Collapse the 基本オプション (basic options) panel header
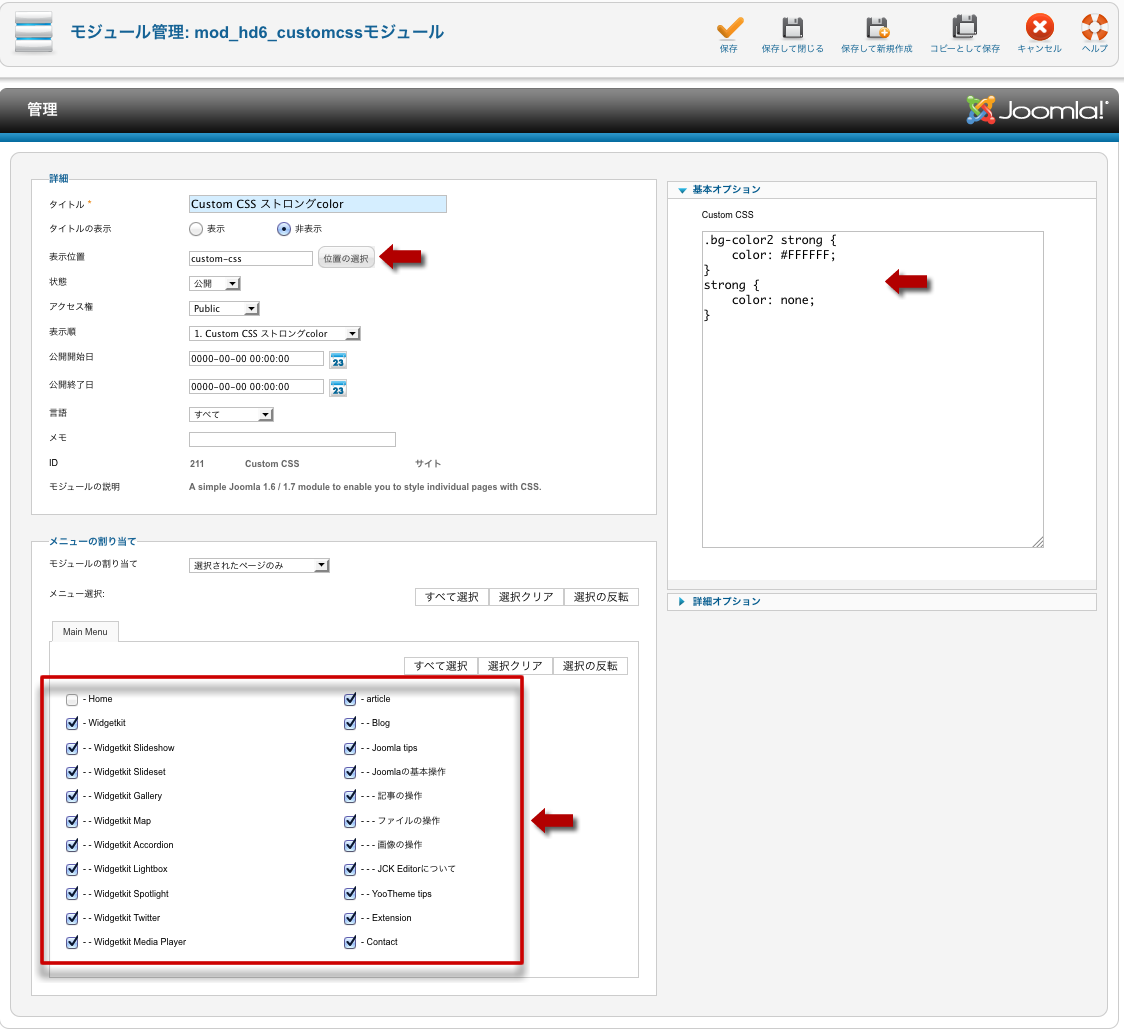 click(726, 190)
